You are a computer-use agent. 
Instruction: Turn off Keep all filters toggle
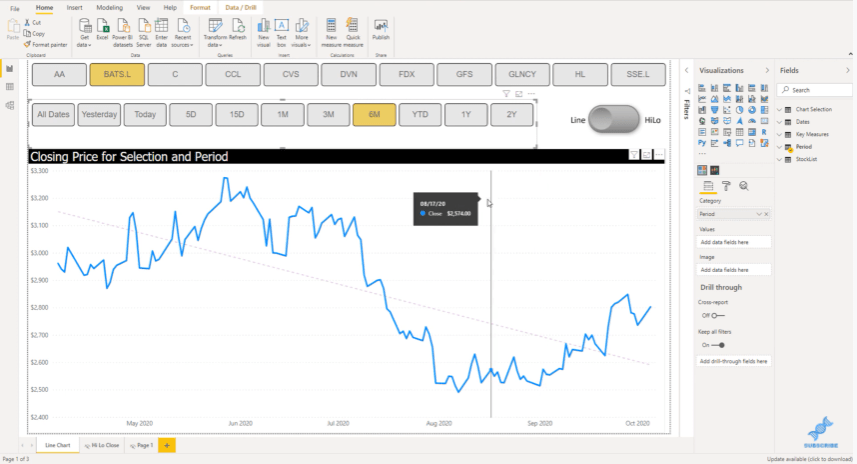718,345
